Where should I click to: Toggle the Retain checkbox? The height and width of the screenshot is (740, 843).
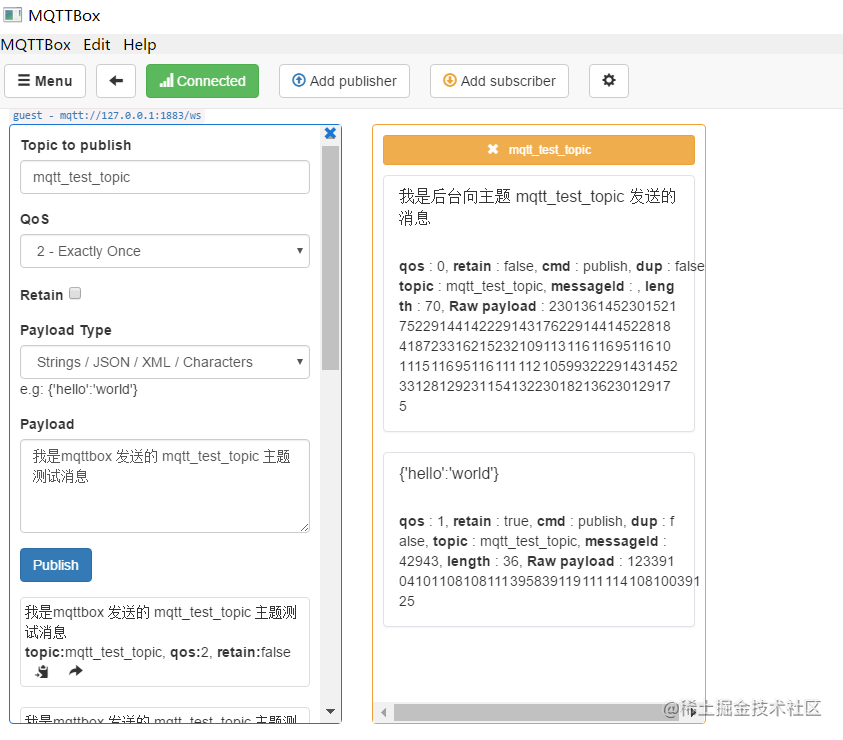point(75,293)
